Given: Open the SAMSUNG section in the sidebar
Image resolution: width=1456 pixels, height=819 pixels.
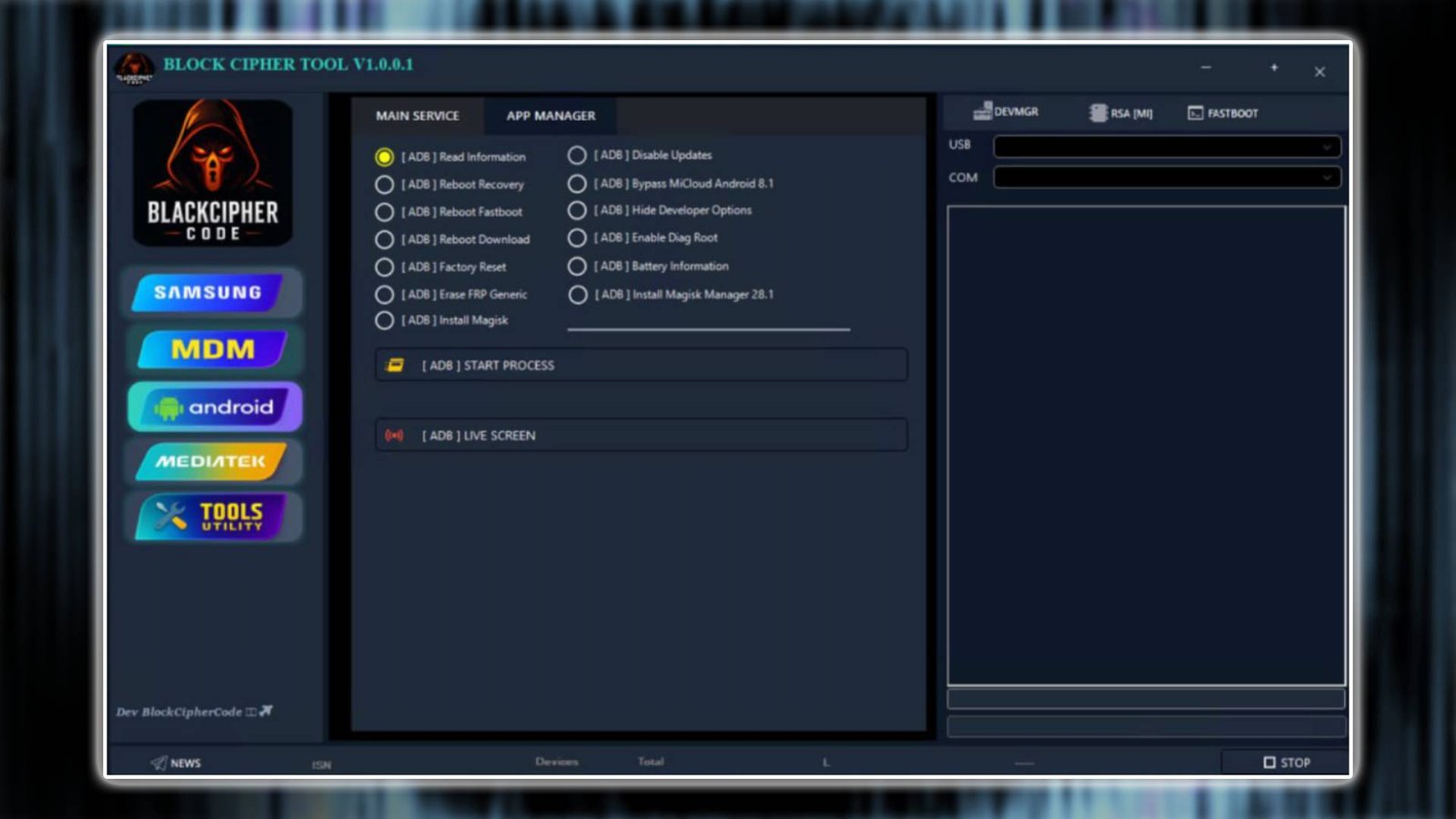Looking at the screenshot, I should point(212,293).
